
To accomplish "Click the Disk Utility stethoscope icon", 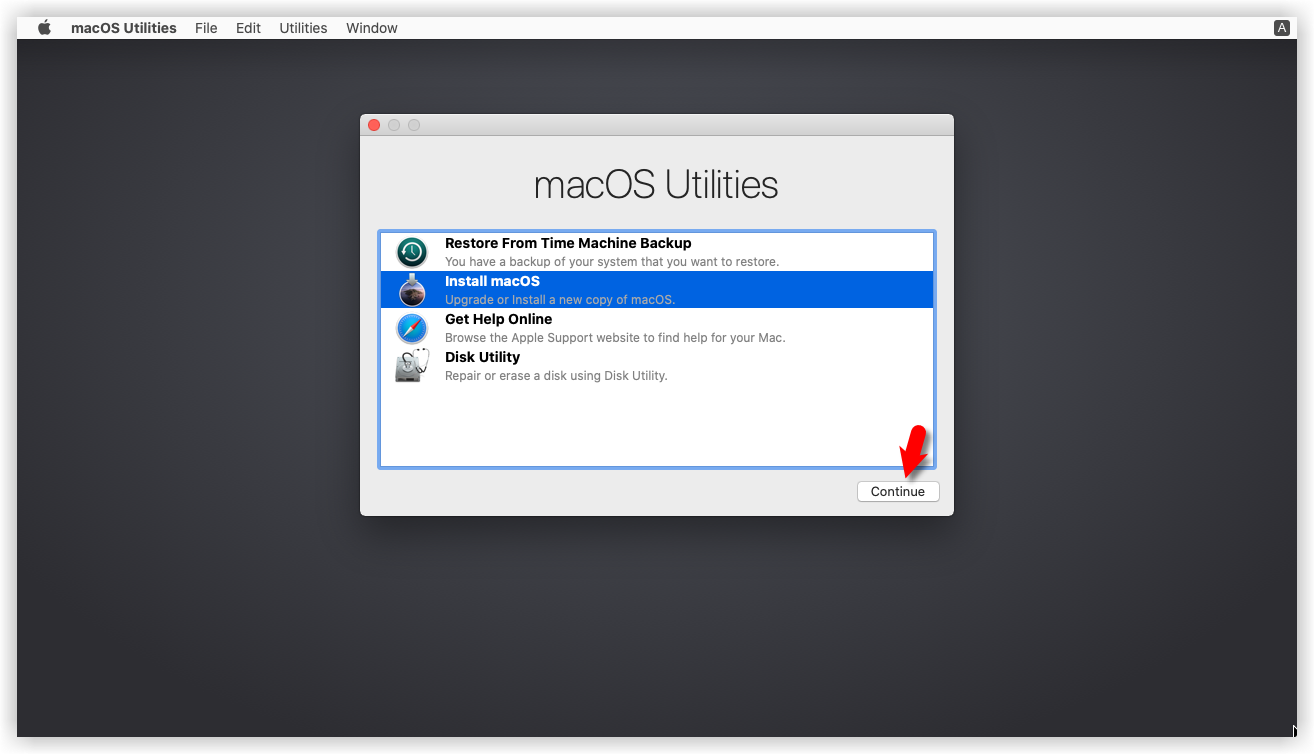I will (x=412, y=366).
